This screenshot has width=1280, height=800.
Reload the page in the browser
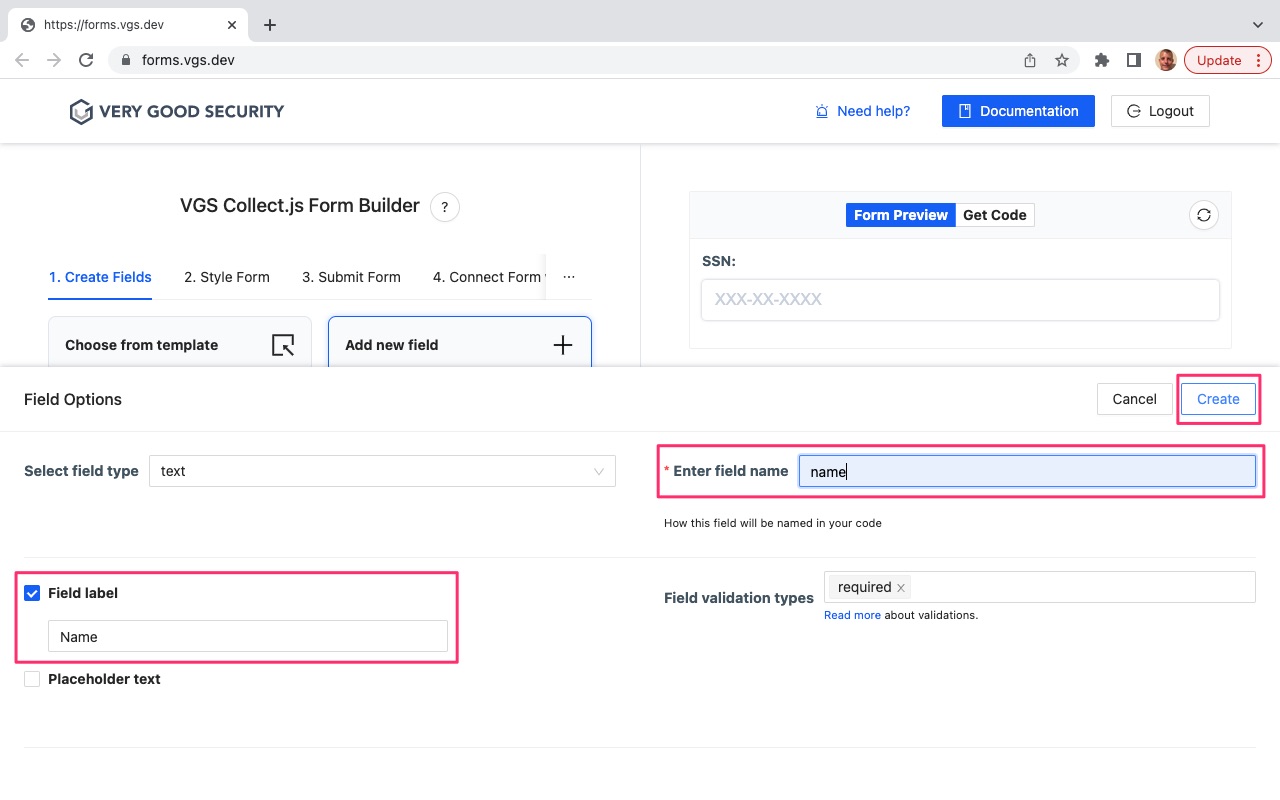[86, 60]
